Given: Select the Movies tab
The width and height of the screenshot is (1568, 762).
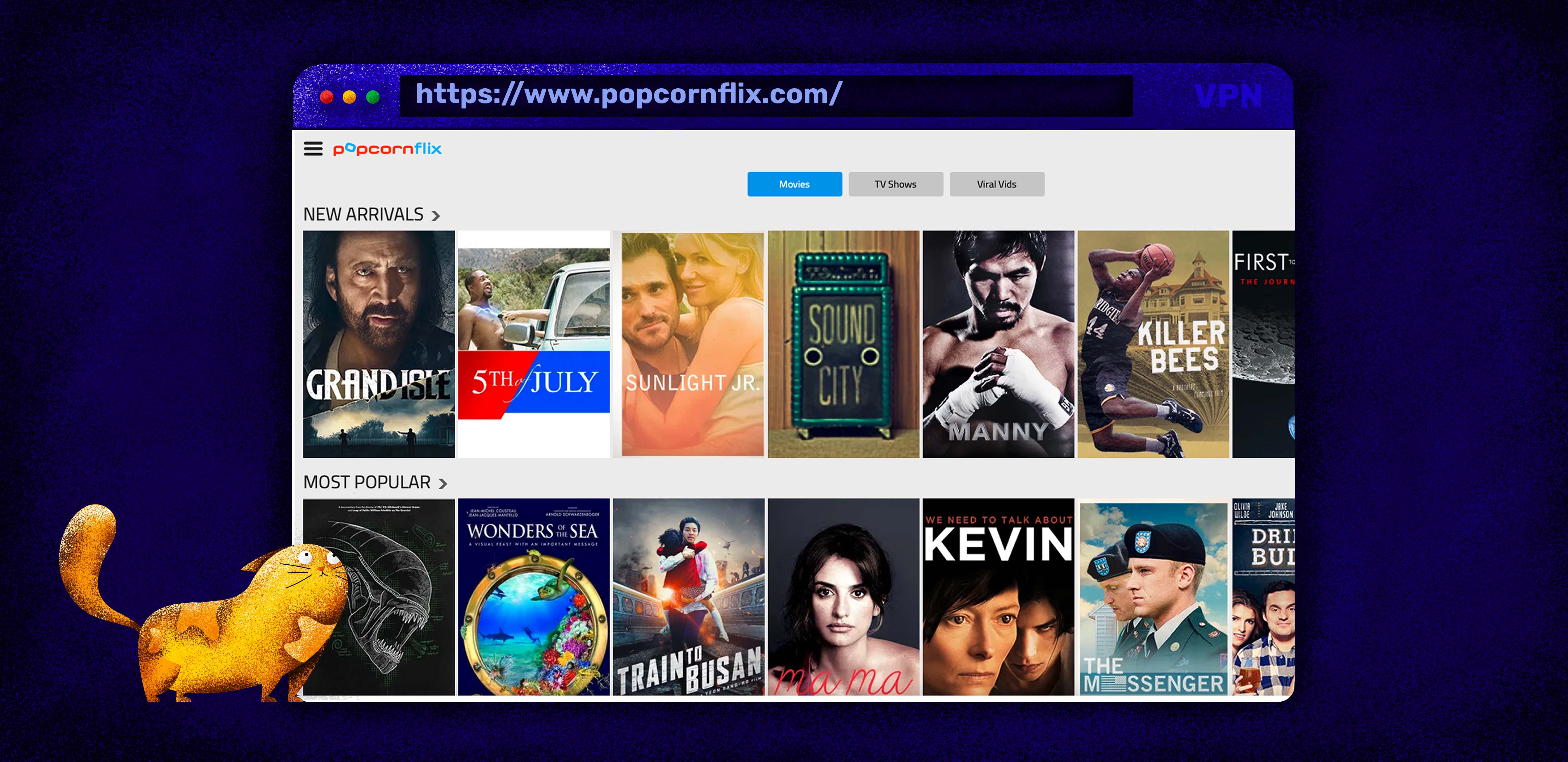Looking at the screenshot, I should click(x=794, y=184).
